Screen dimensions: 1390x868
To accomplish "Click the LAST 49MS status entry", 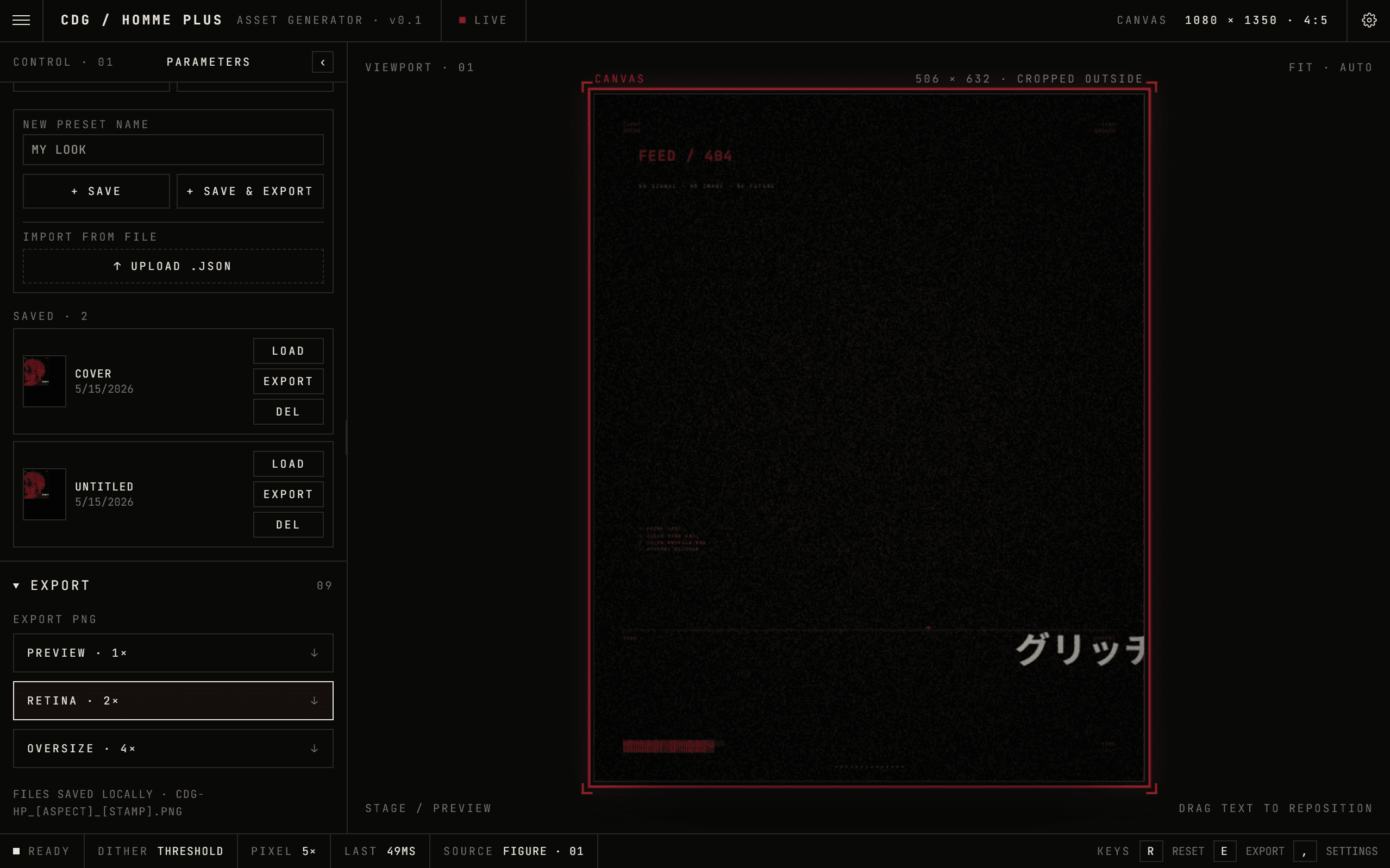I will click(379, 851).
